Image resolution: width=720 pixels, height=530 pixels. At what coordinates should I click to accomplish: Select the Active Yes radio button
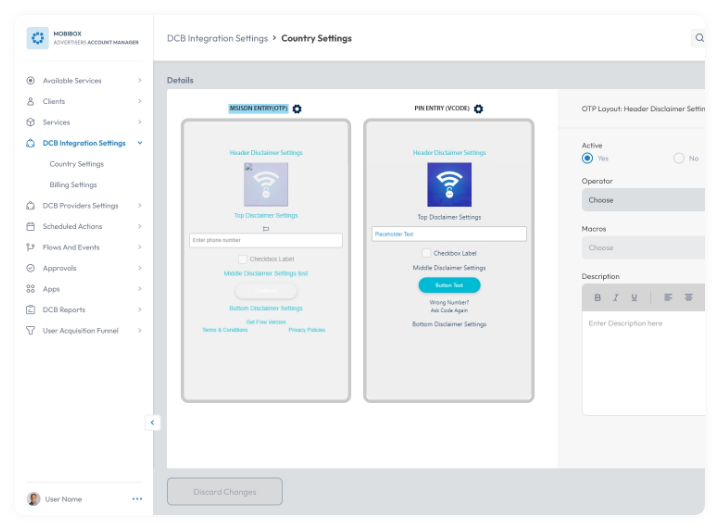point(587,158)
